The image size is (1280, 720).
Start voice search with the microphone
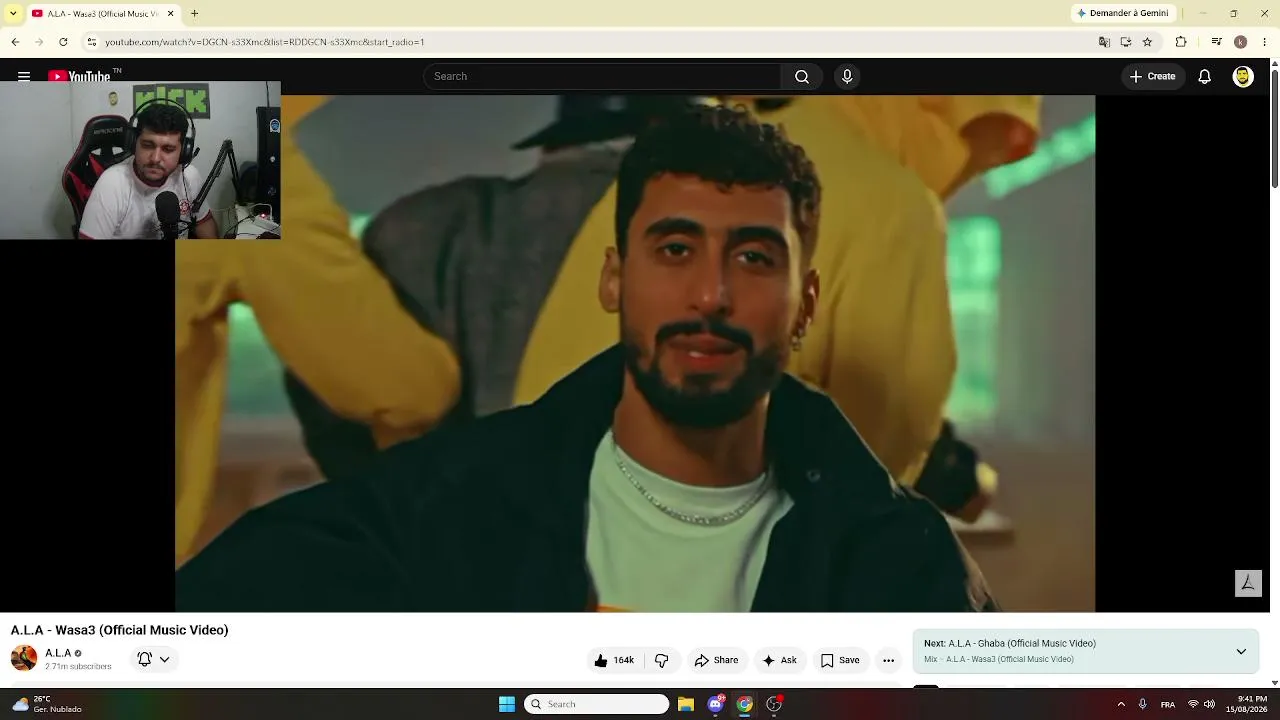coord(847,76)
